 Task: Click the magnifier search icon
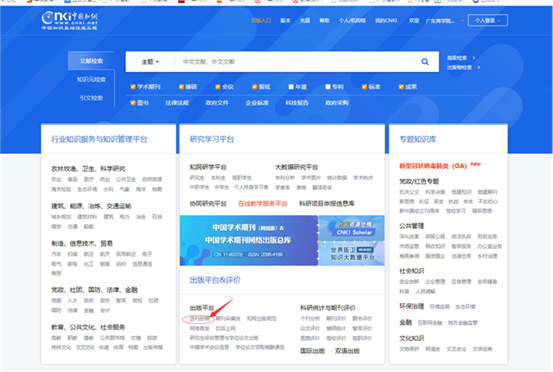pos(425,62)
